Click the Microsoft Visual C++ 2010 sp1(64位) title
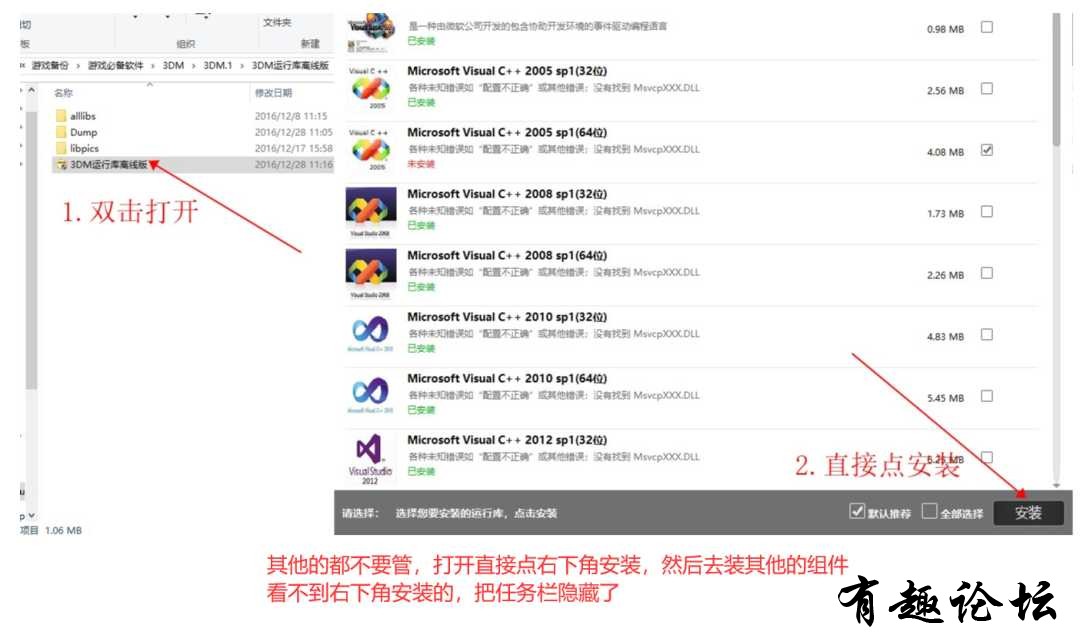The width and height of the screenshot is (1080, 635). [507, 379]
